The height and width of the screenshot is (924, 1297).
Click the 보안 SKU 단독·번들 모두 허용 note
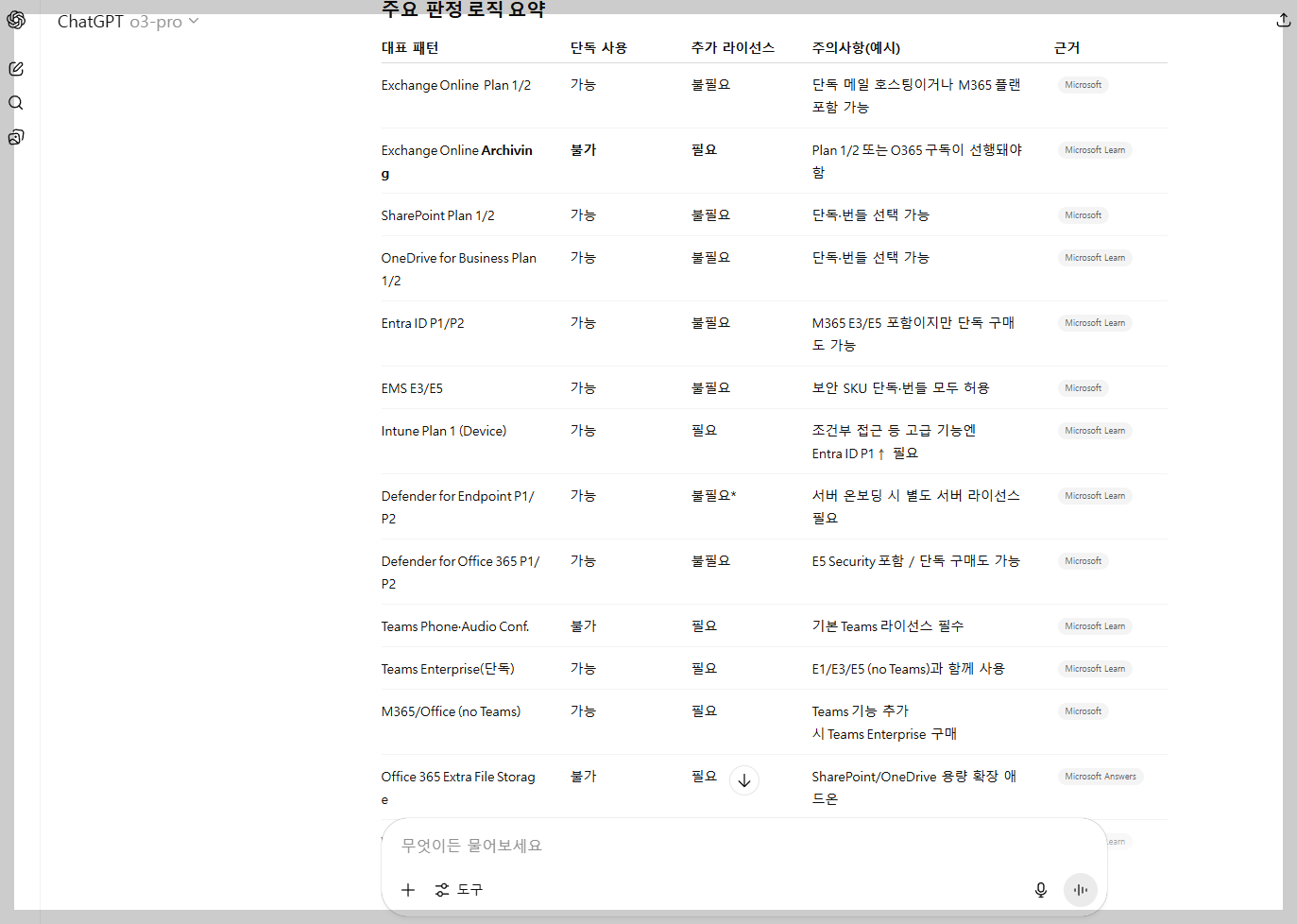pyautogui.click(x=900, y=388)
